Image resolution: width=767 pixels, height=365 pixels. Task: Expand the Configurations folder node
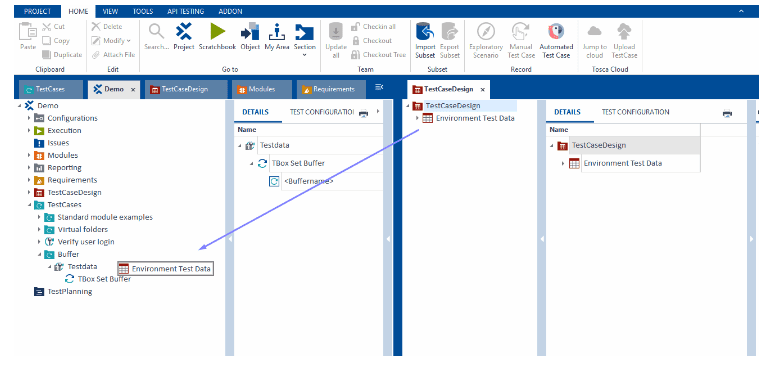(29, 118)
